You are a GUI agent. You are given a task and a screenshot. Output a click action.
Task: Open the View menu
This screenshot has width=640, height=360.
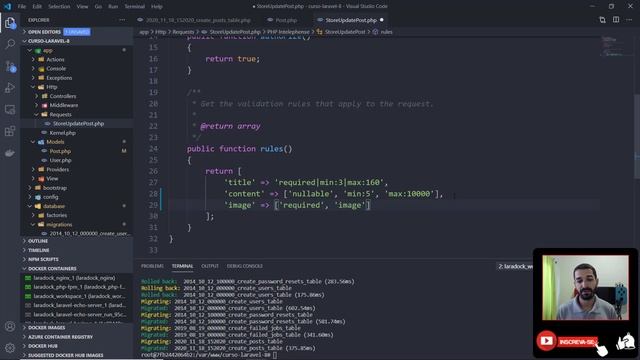click(82, 7)
